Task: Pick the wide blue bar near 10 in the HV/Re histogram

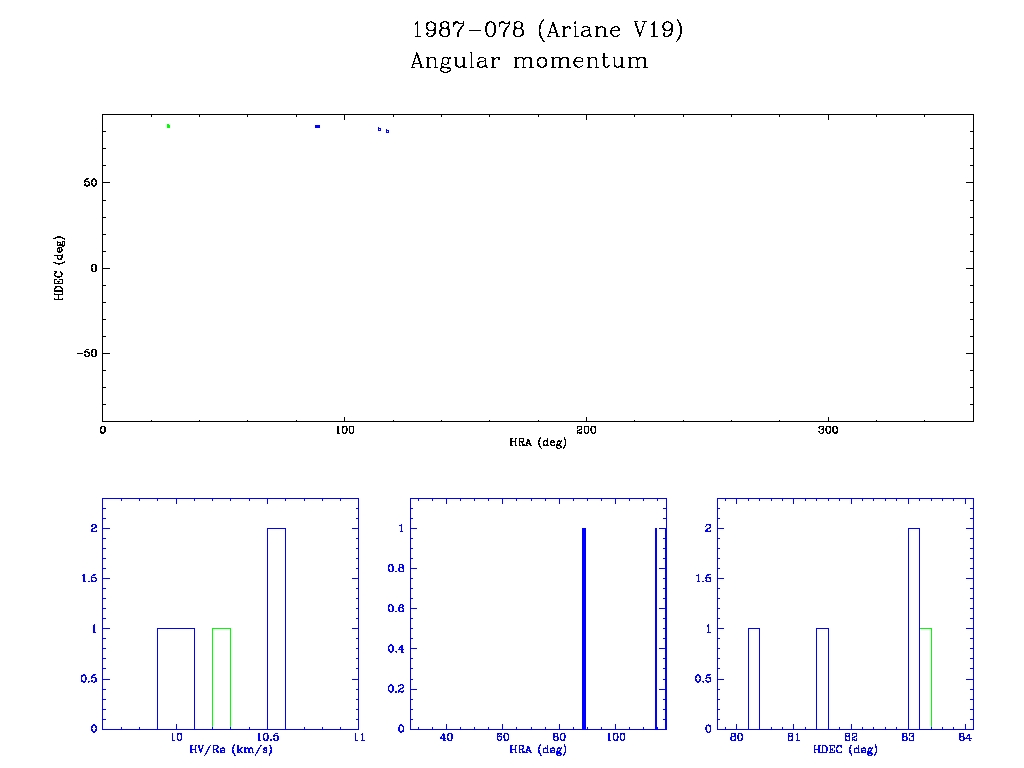Action: click(x=176, y=678)
